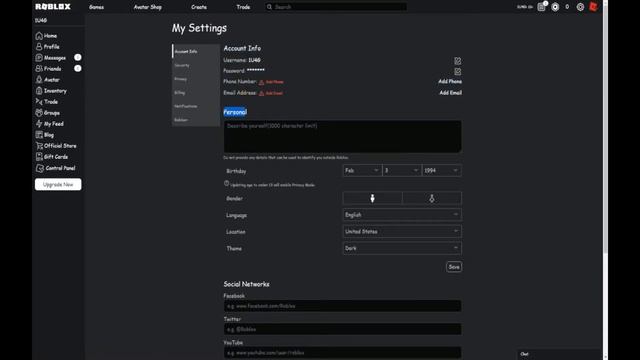
Task: Select the female gender option
Action: tap(432, 198)
